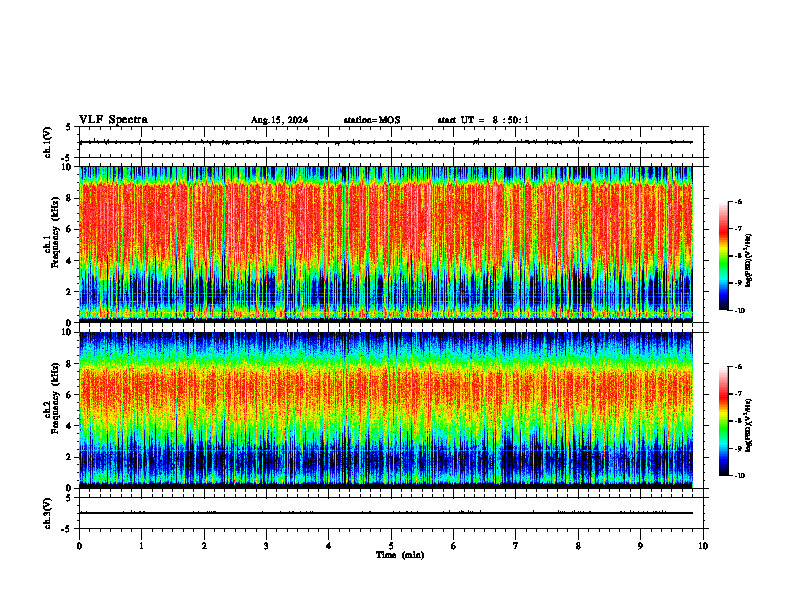
Task: Click the "start UT = 8 :50: 1" text
Action: (483, 120)
